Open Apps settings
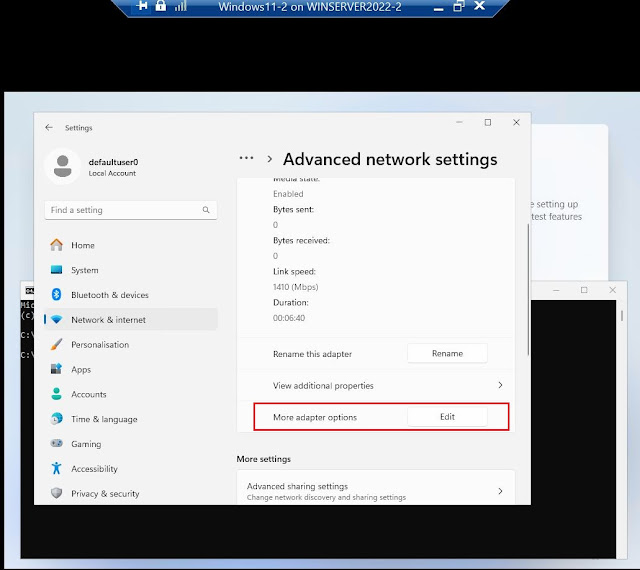 131,370
